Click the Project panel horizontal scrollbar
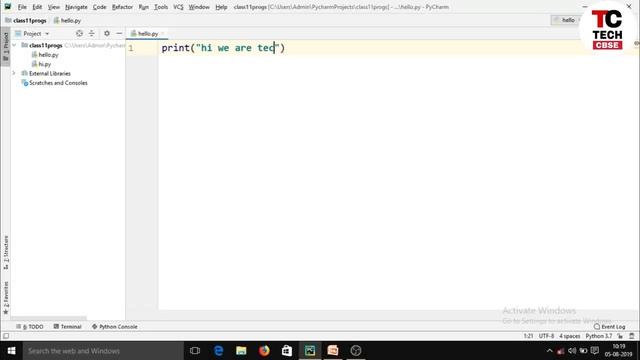Viewport: 640px width, 360px height. tap(48, 318)
